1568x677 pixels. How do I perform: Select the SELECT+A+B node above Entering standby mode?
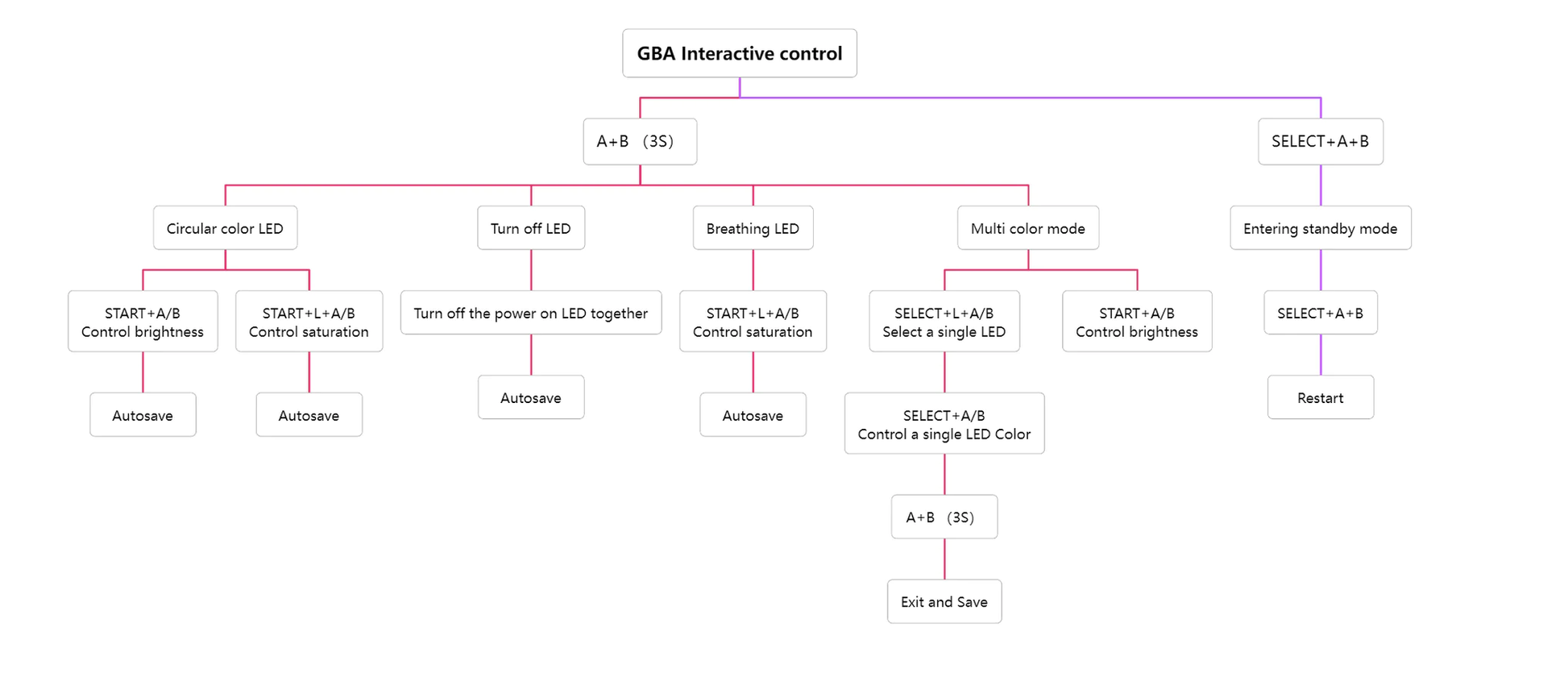point(1320,142)
